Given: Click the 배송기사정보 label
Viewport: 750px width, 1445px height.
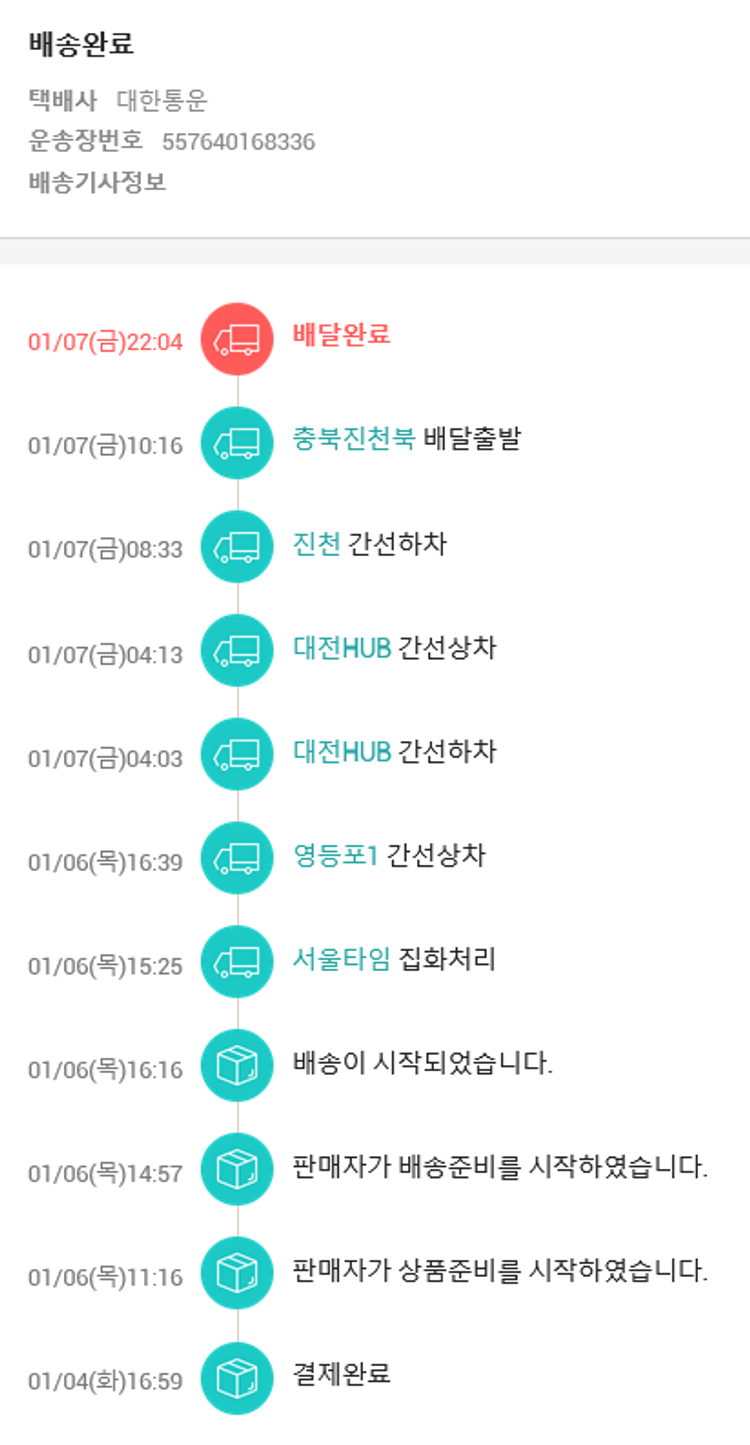Looking at the screenshot, I should coord(97,183).
